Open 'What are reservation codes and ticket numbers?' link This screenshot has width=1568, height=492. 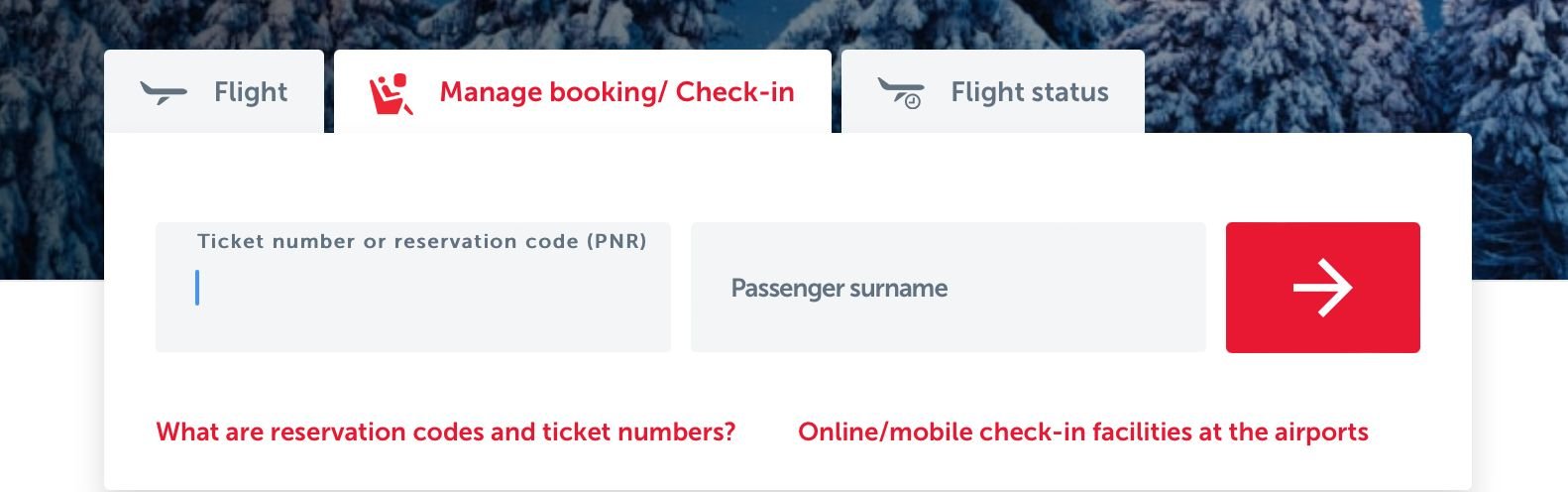446,432
